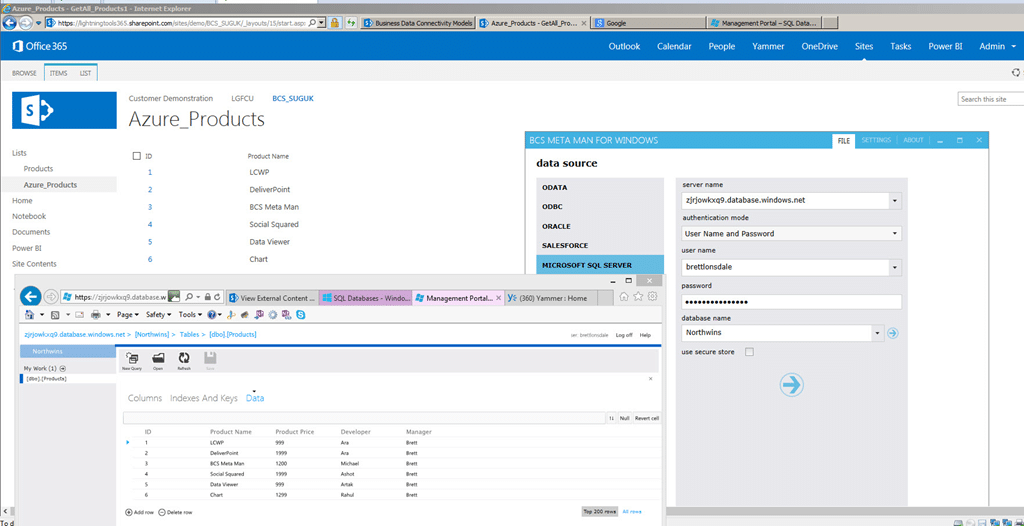Click Log off in Management Portal
The image size is (1024, 526).
pos(624,335)
